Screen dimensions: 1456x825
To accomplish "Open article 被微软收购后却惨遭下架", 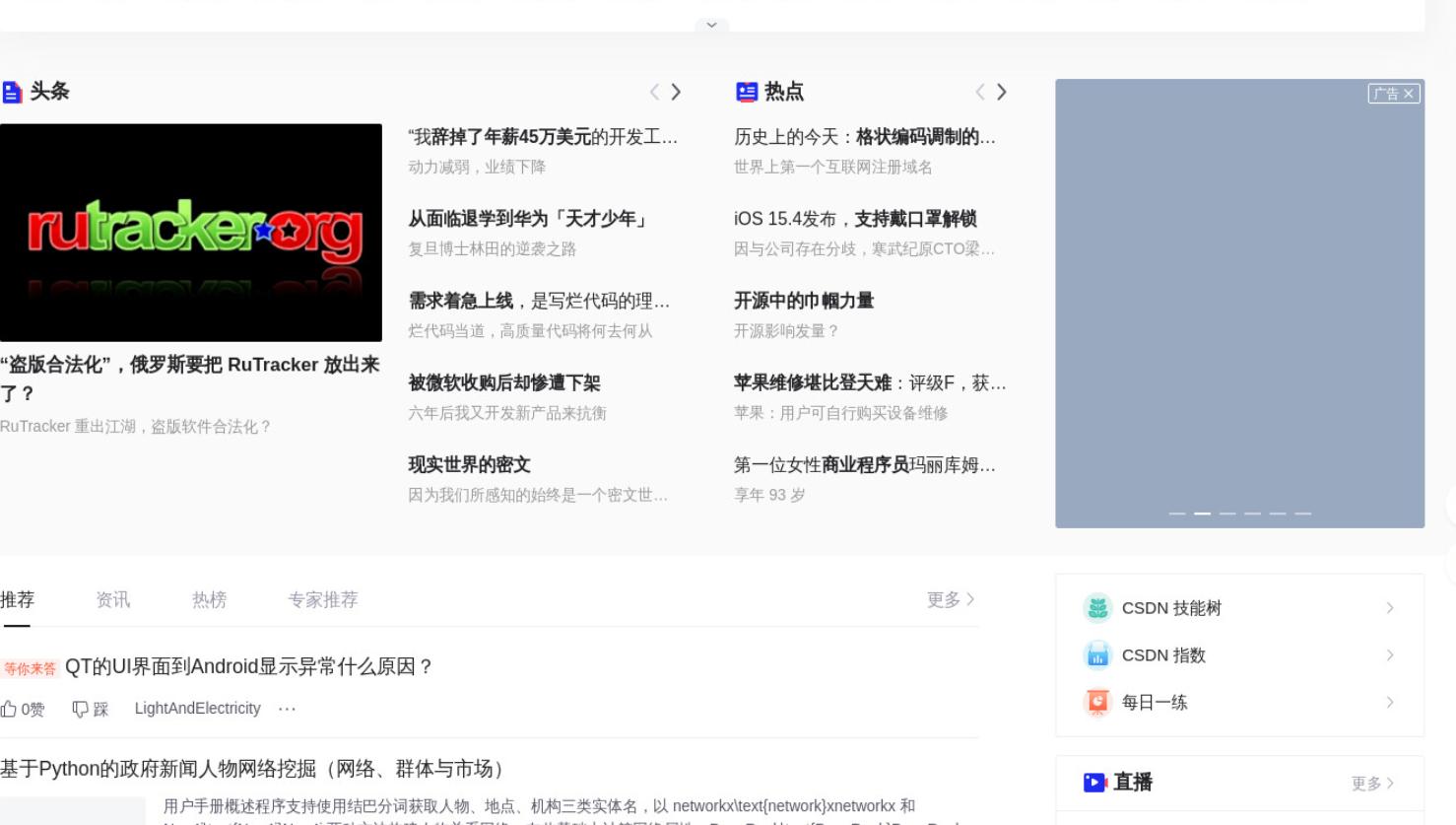I will tap(504, 382).
